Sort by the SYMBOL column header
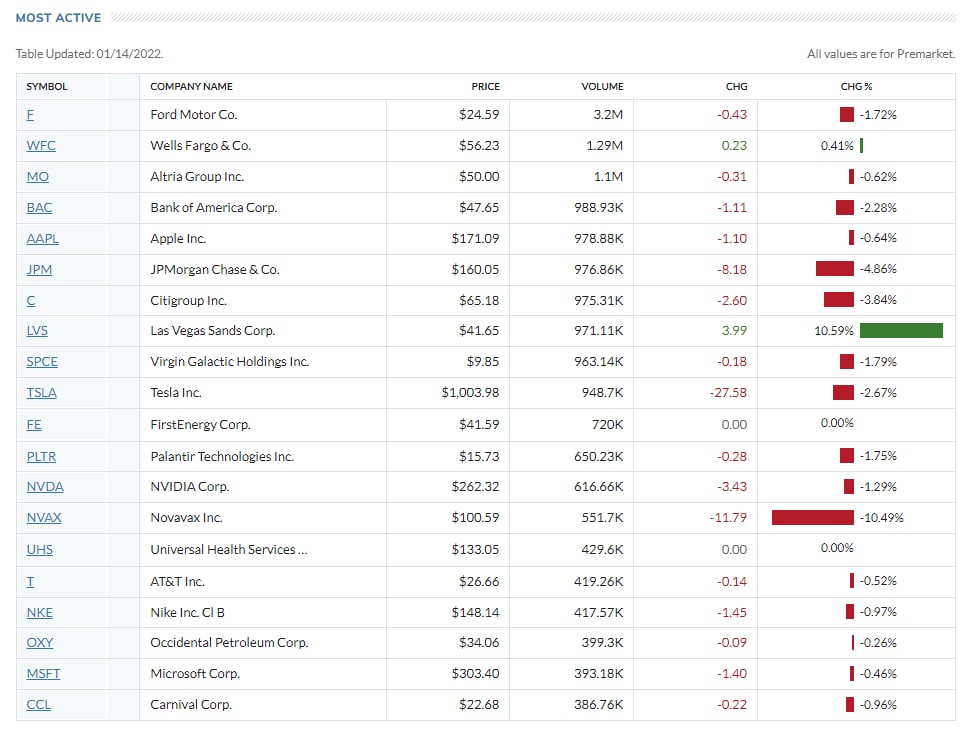970x733 pixels. [x=47, y=86]
